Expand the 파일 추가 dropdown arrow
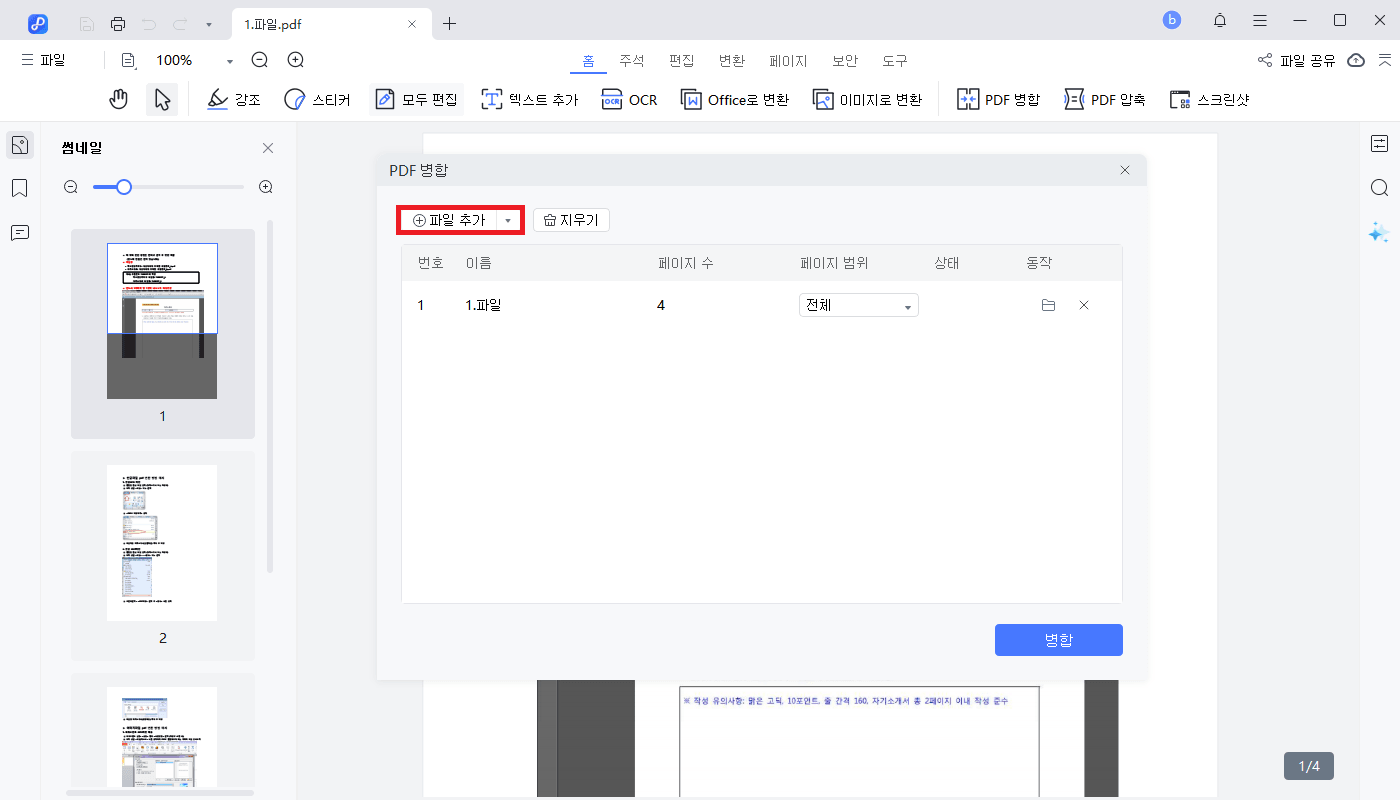Screen dimensions: 1400x800 coord(508,220)
